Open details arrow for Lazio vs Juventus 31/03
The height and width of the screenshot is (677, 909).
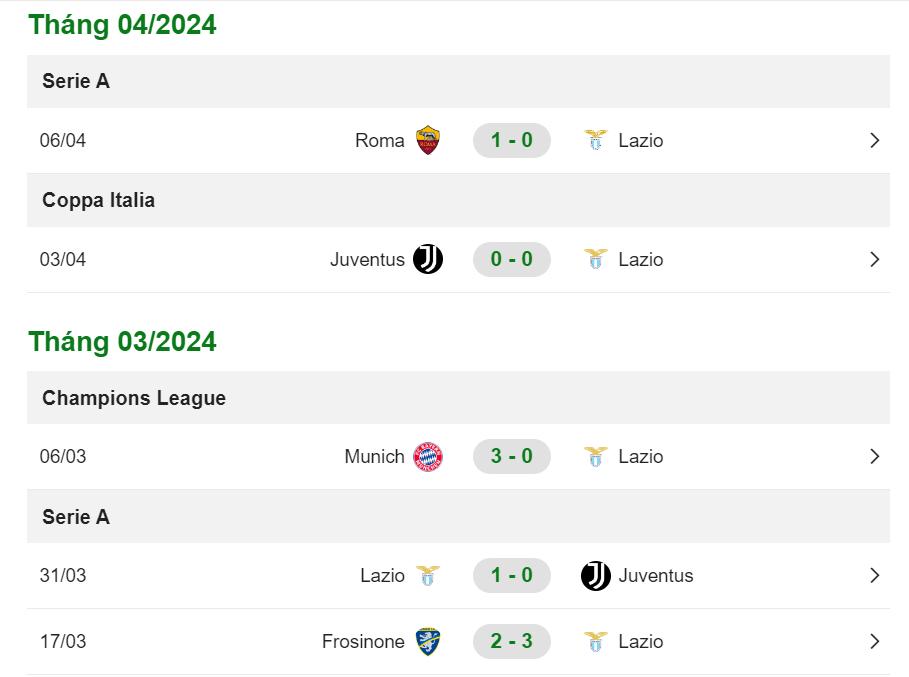[x=875, y=576]
